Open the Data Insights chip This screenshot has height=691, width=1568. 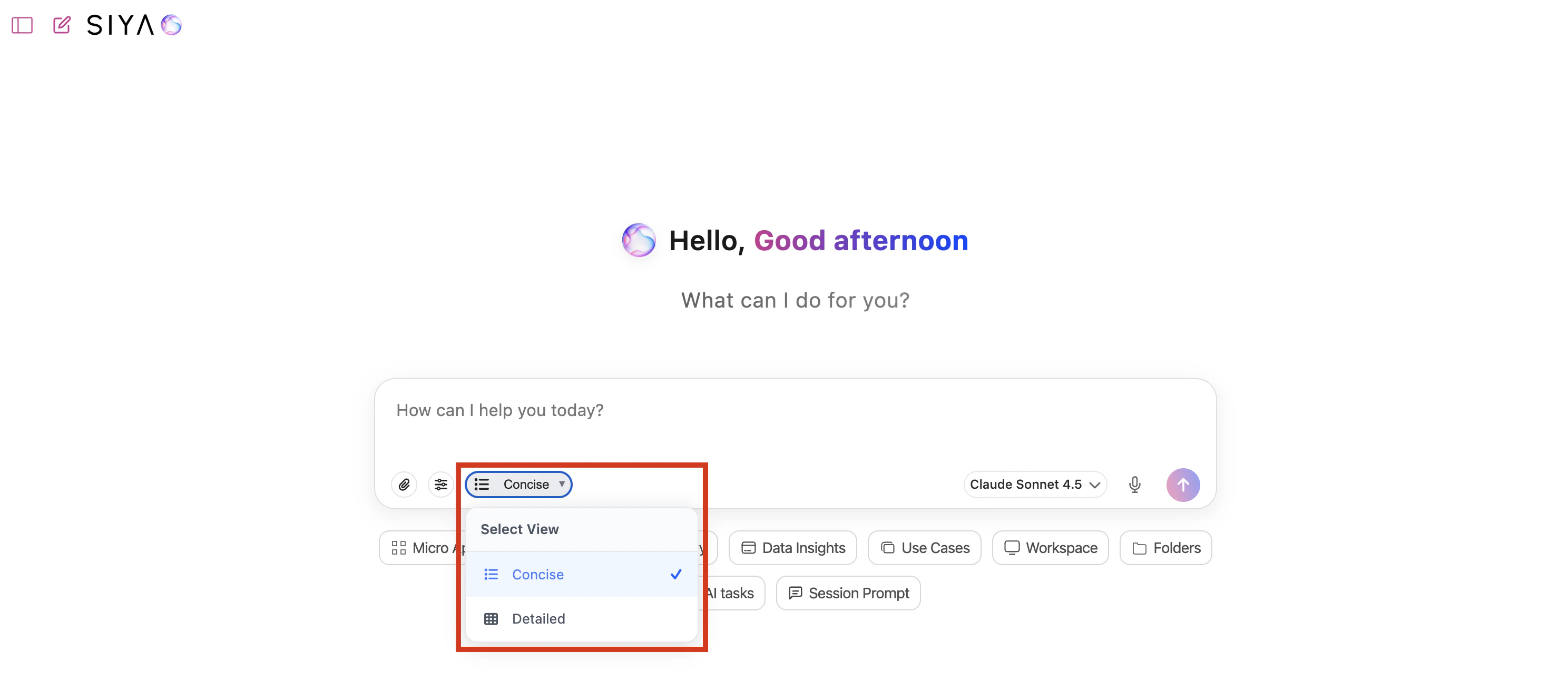[792, 547]
